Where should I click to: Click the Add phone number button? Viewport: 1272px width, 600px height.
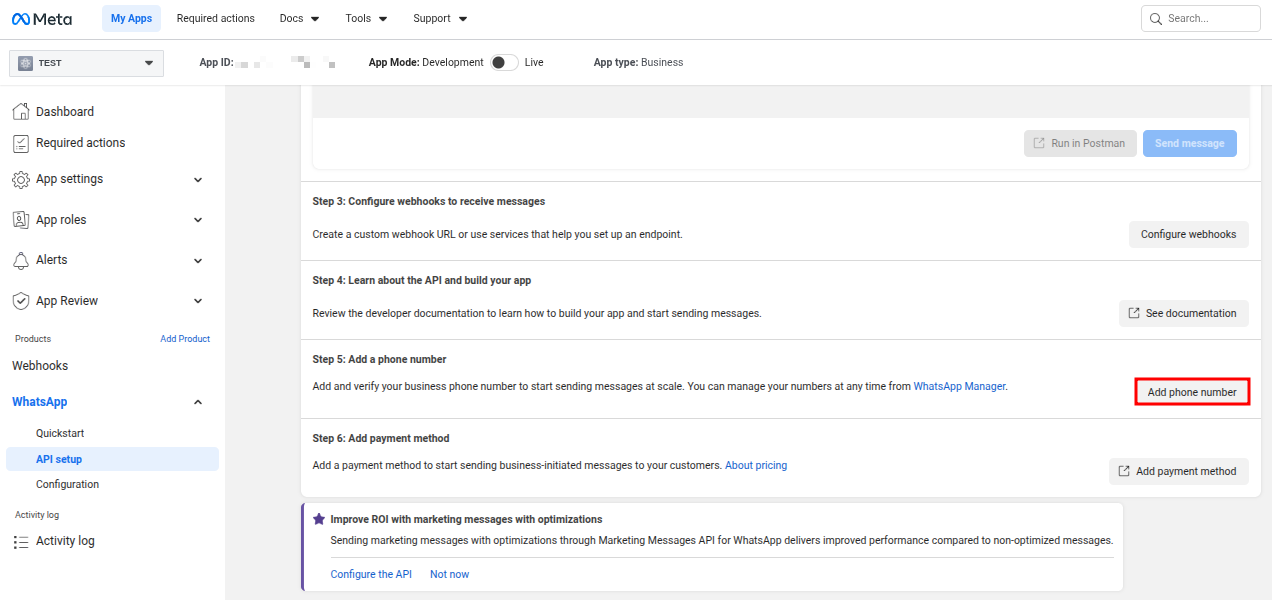[1192, 392]
